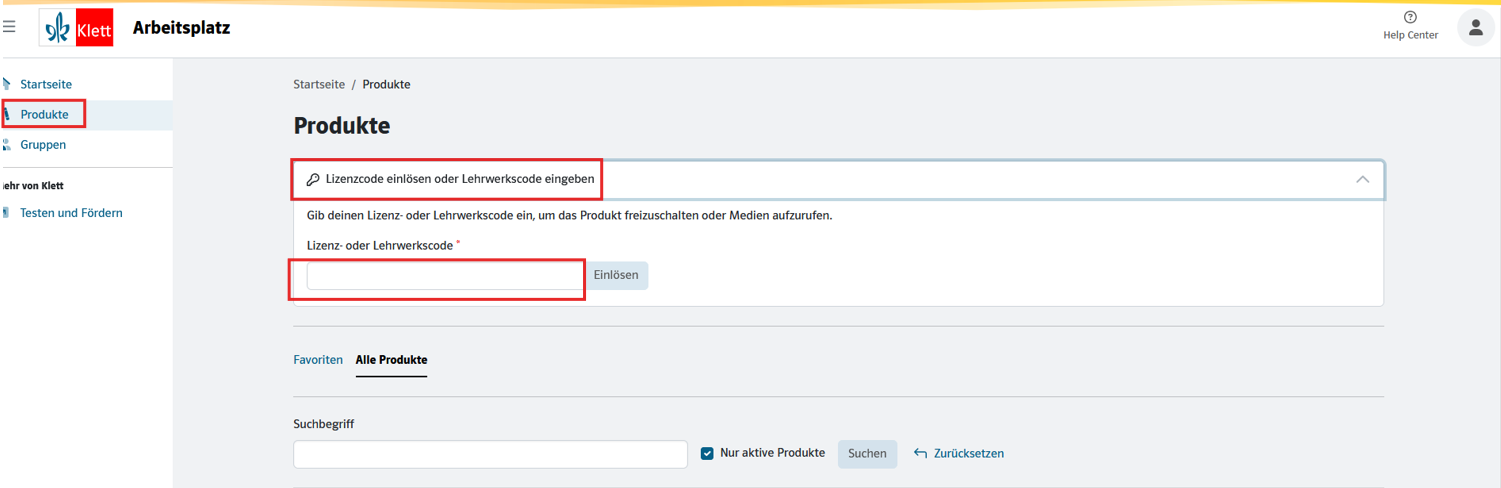Image resolution: width=1501 pixels, height=488 pixels.
Task: Click the Suchen button
Action: click(x=867, y=453)
